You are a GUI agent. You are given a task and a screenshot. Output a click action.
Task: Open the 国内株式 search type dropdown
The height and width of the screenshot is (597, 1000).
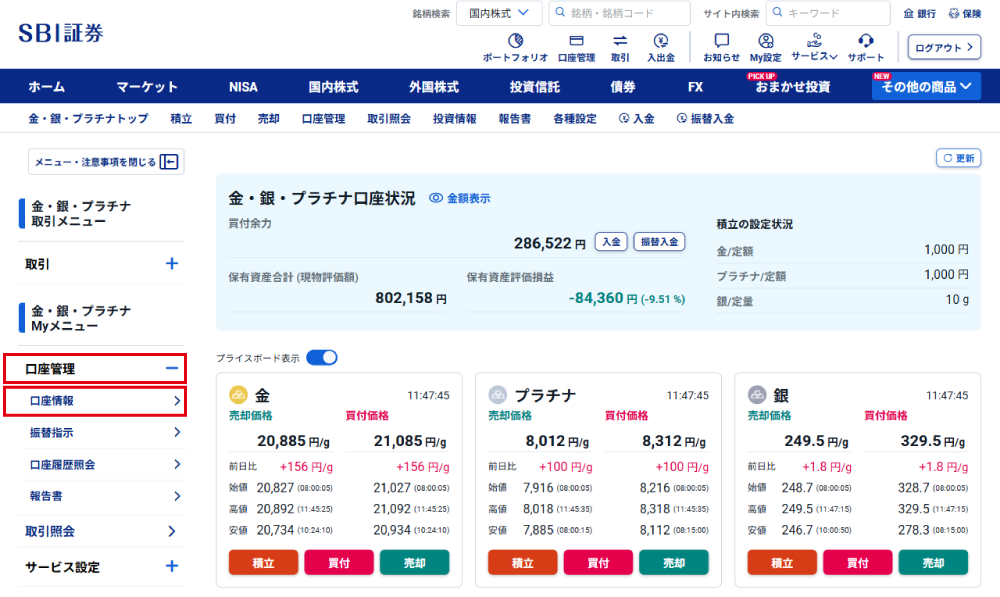click(499, 13)
